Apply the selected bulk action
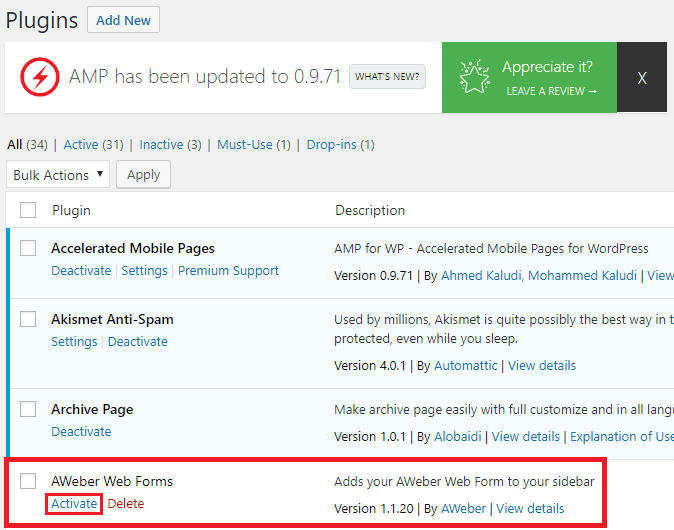The image size is (674, 530). [144, 175]
